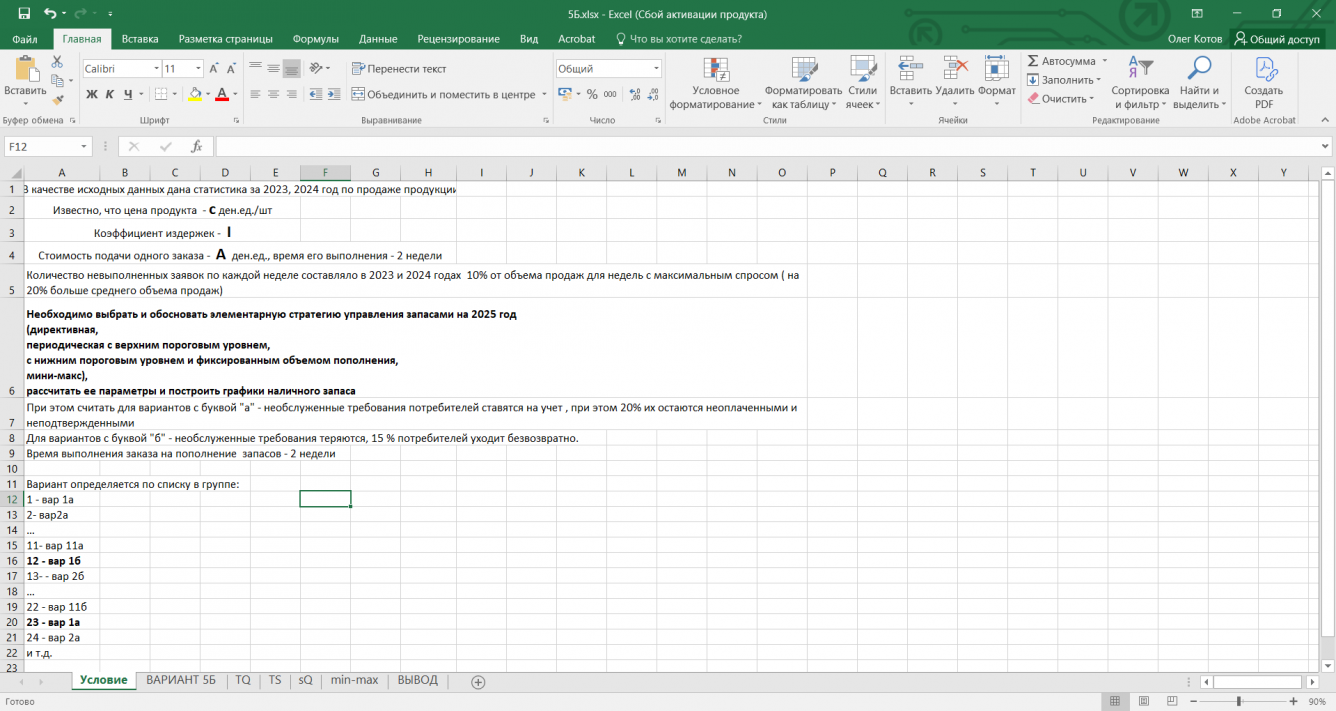Open the Calibri font name dropdown
Viewport: 1336px width, 711px height.
[156, 69]
